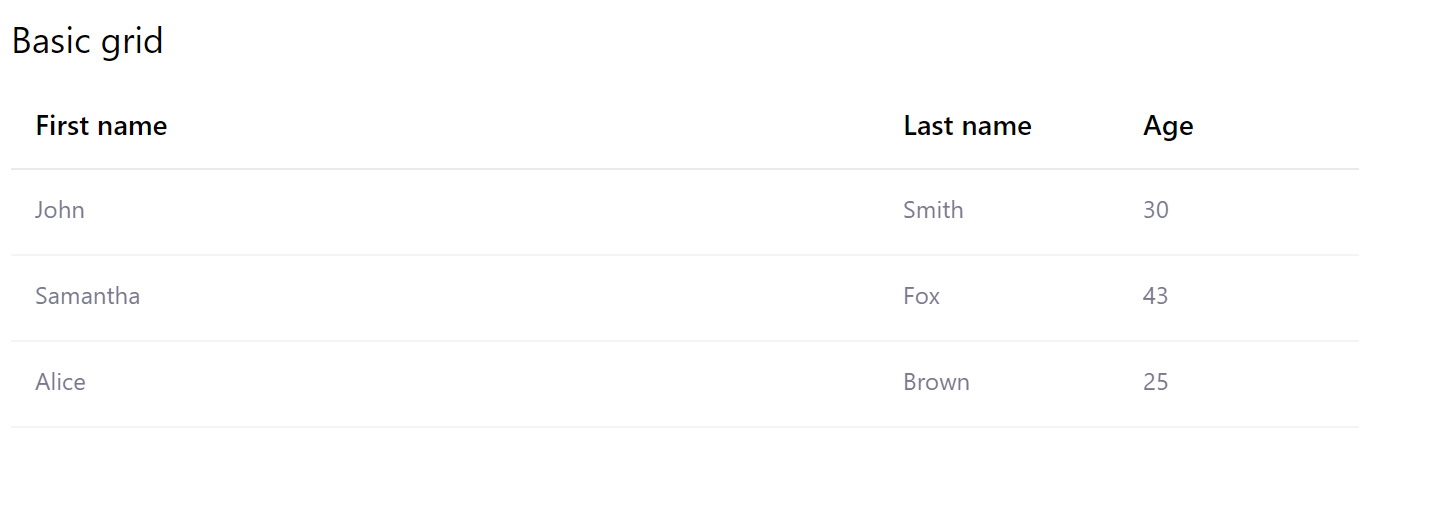Click the age cell showing 25

pos(1155,382)
